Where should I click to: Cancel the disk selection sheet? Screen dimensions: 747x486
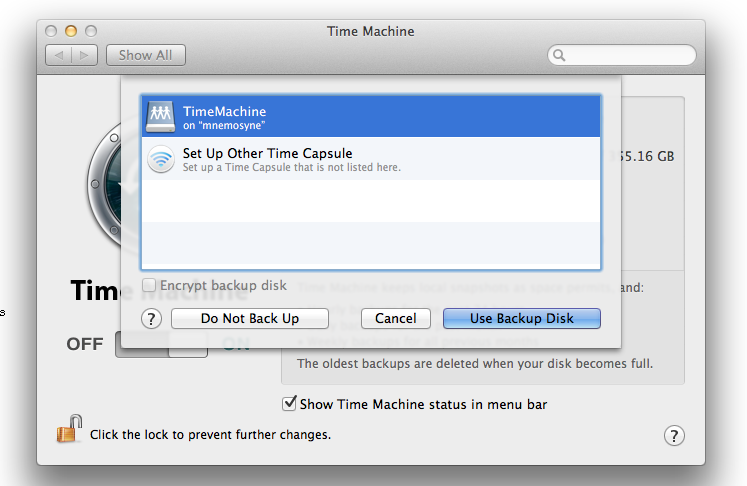click(395, 318)
